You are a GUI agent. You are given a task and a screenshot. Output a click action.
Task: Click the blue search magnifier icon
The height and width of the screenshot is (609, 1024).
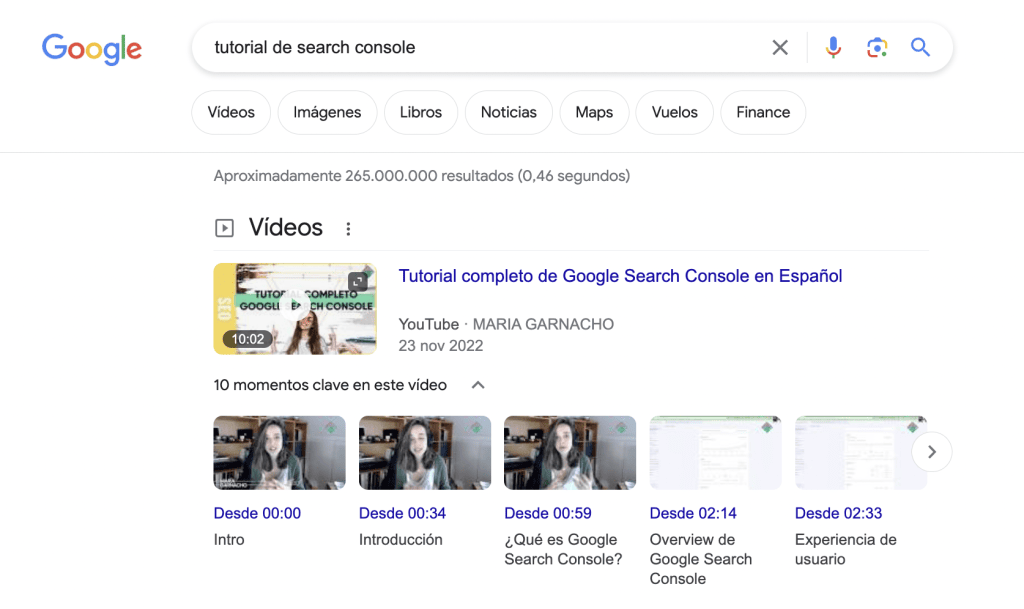click(x=921, y=47)
